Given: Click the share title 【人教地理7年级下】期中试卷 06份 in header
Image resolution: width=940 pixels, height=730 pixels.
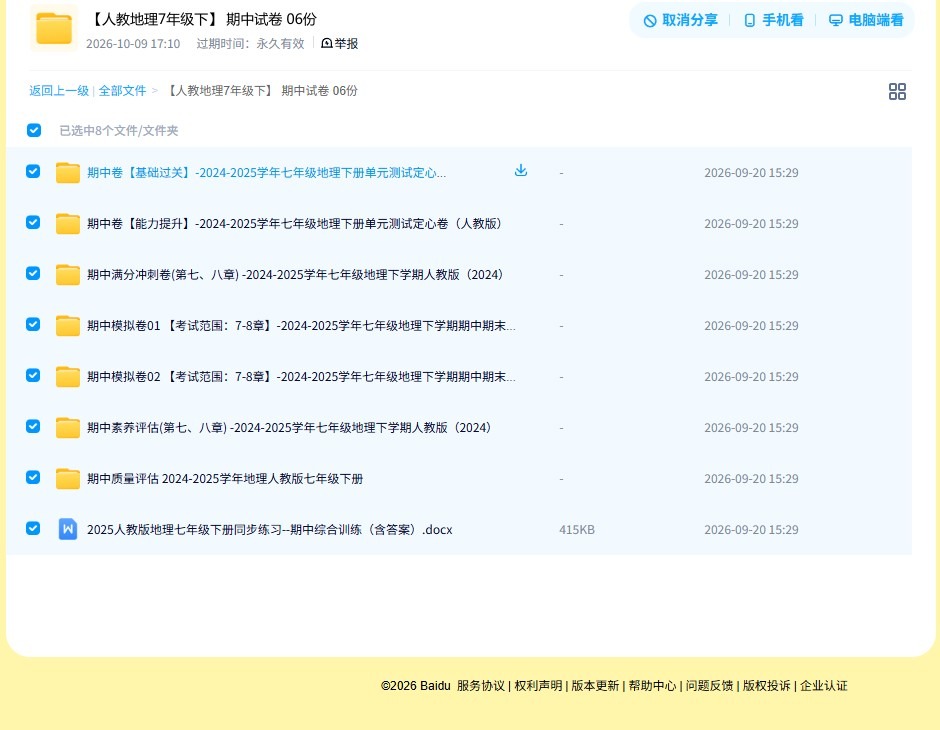Looking at the screenshot, I should coord(203,19).
